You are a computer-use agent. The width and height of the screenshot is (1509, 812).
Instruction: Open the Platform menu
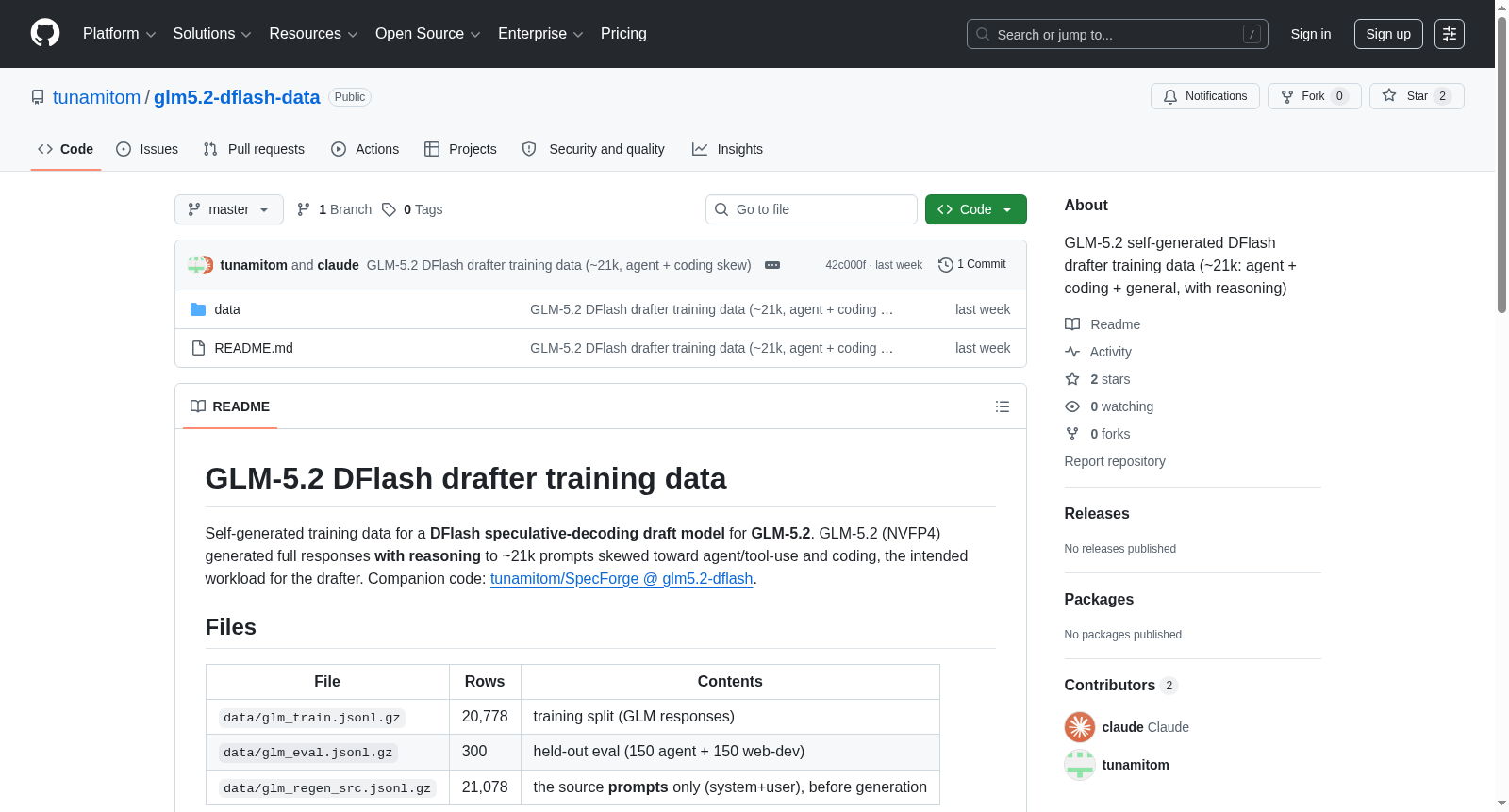coord(119,34)
